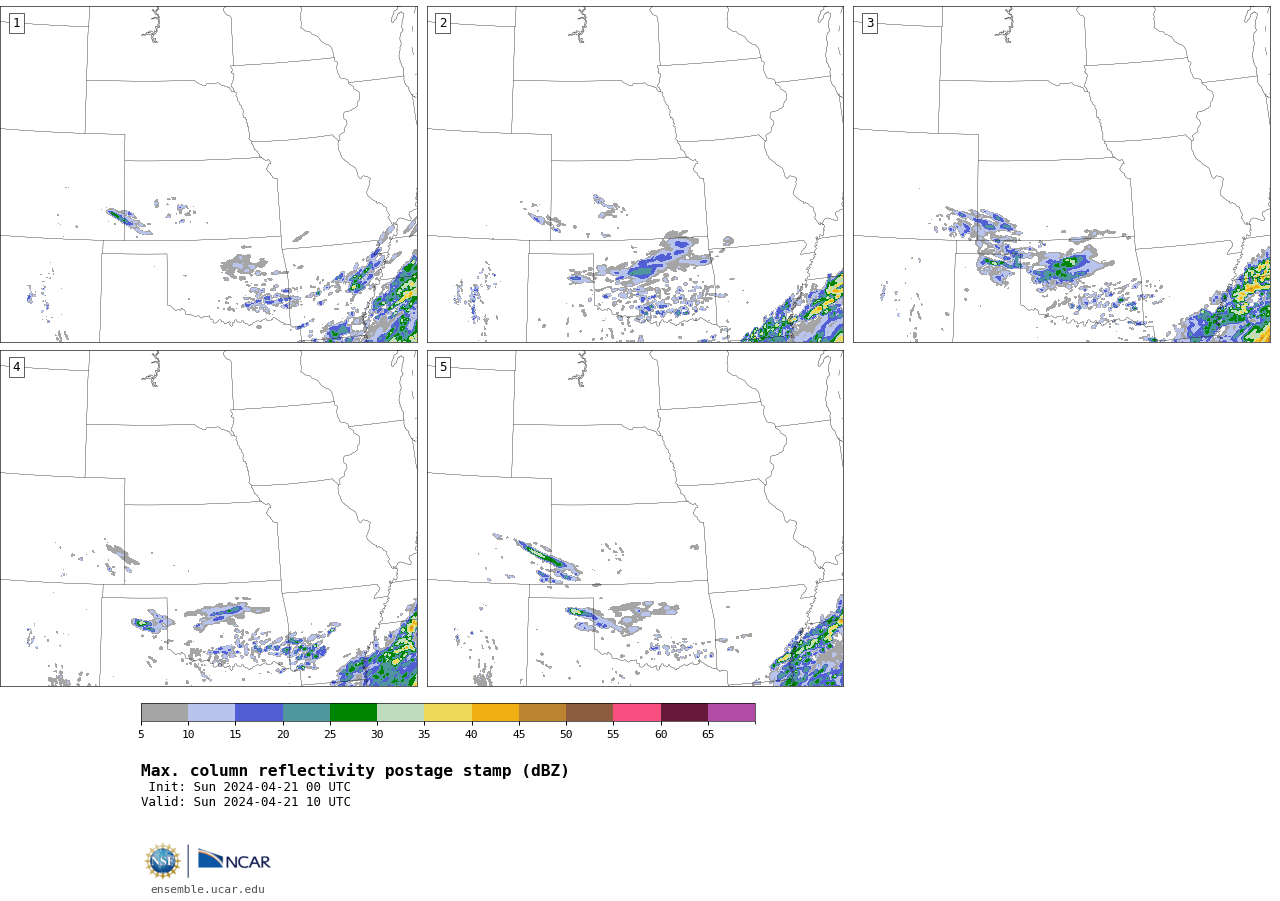This screenshot has height=901, width=1280.
Task: Click the light blue 10-15 dBZ swatch
Action: (x=211, y=712)
